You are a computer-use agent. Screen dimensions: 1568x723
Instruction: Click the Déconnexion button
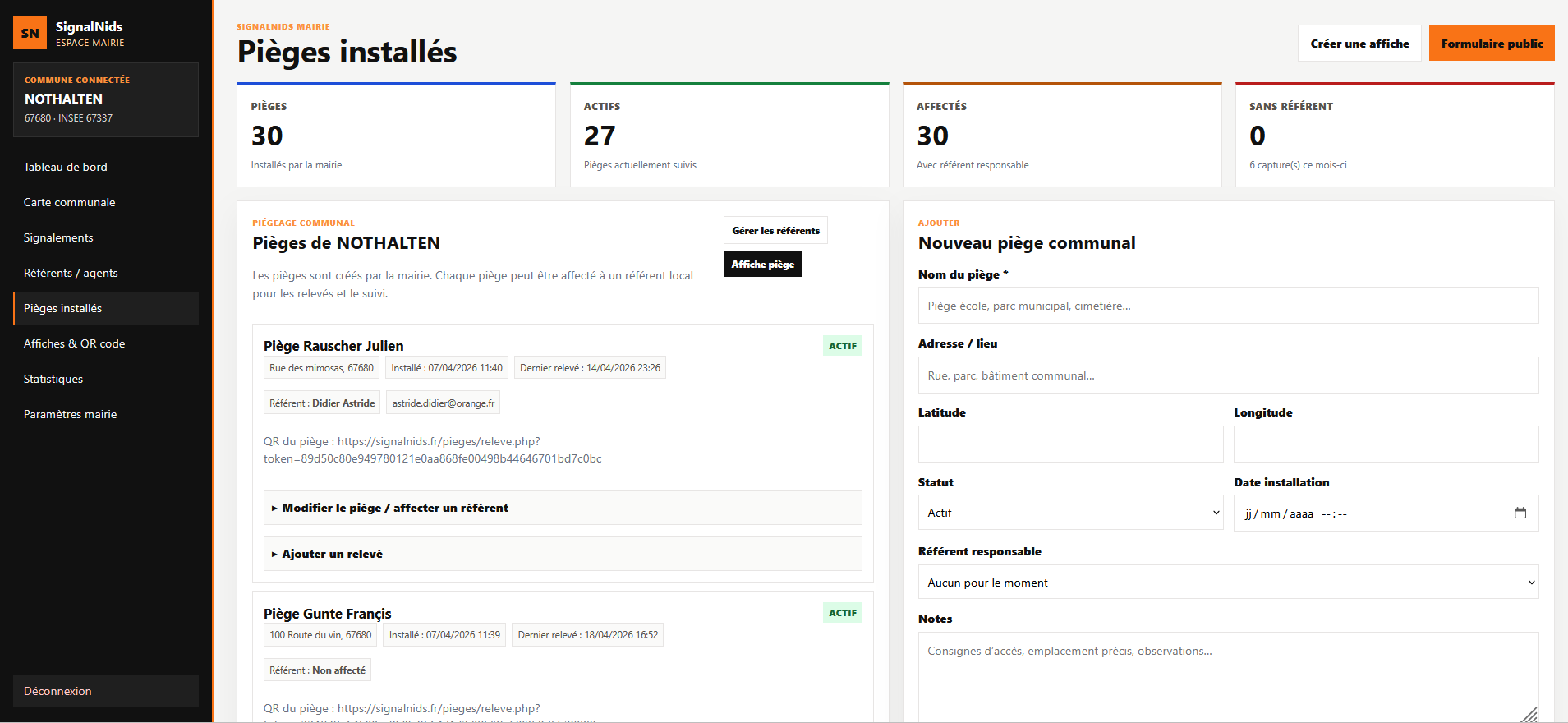tap(106, 691)
